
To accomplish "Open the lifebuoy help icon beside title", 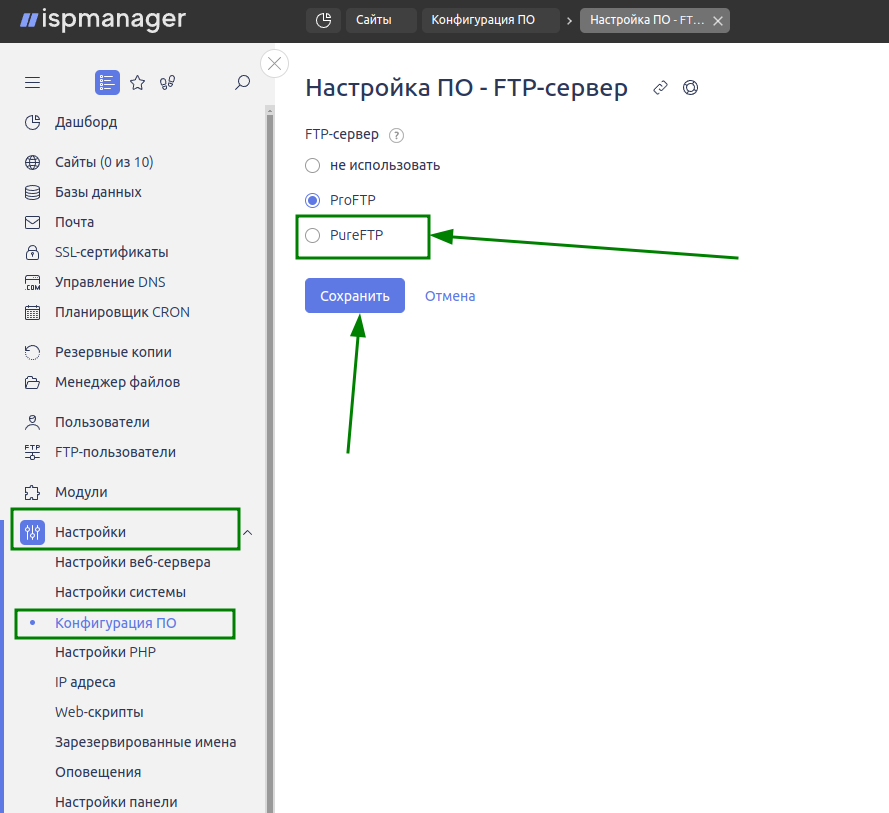I will tap(690, 88).
